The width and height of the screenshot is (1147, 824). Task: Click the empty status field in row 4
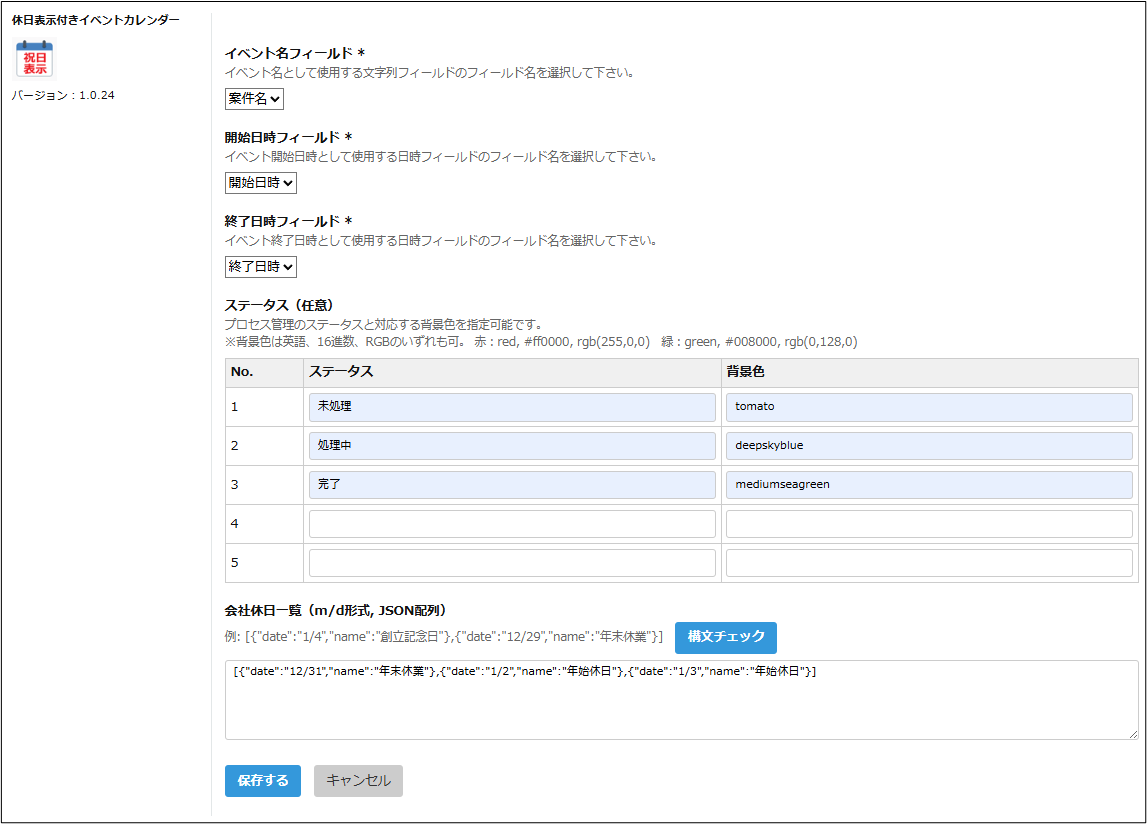tap(512, 524)
